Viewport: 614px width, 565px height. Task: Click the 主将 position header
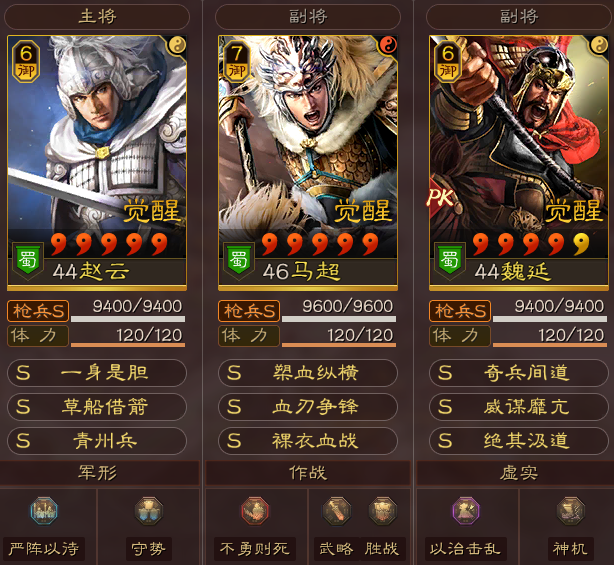point(97,17)
